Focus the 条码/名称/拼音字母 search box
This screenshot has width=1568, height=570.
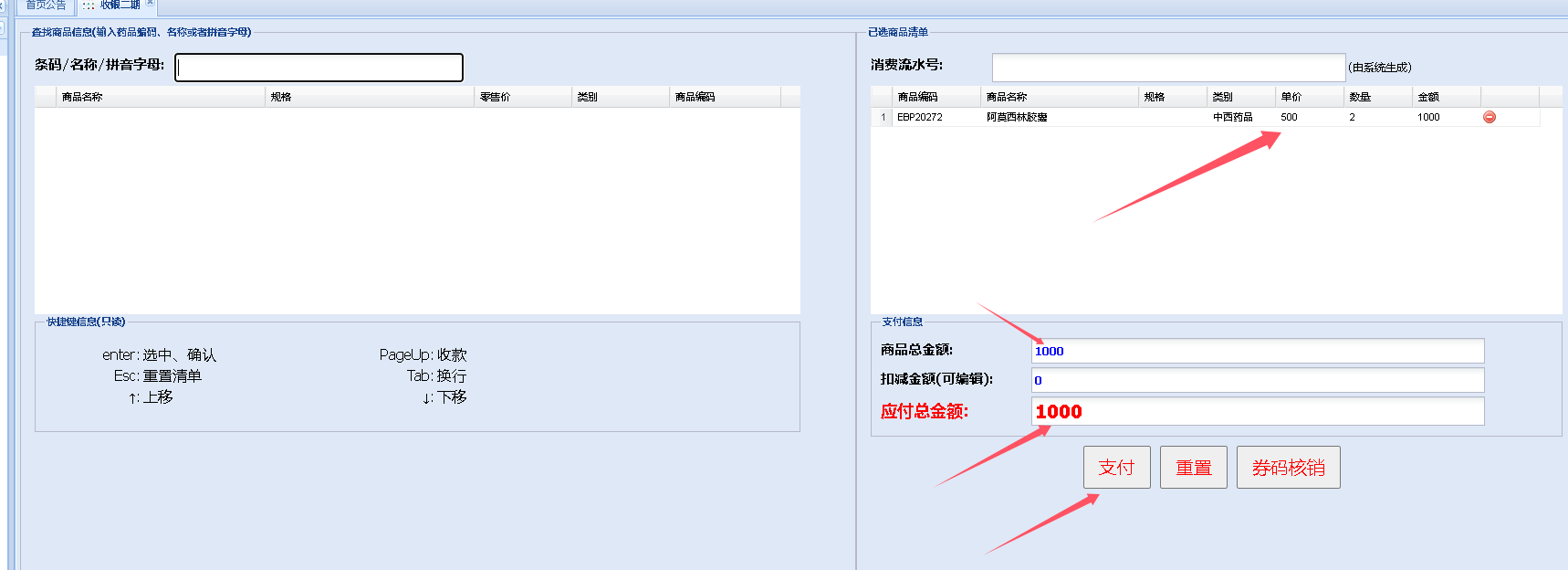pyautogui.click(x=319, y=68)
